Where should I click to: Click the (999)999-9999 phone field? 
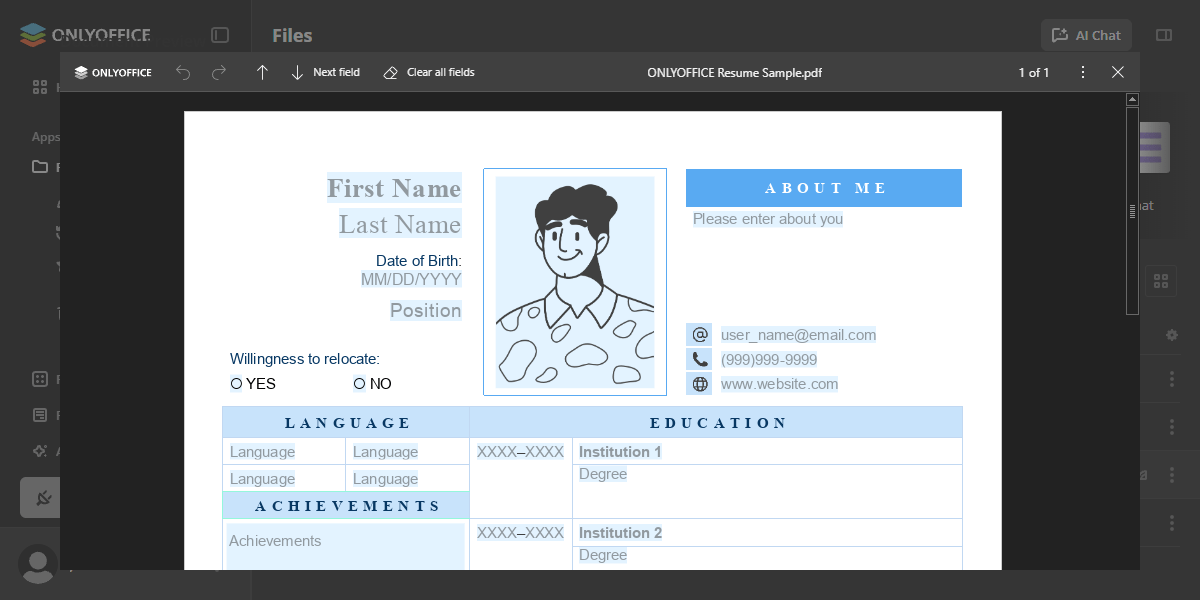pos(769,360)
